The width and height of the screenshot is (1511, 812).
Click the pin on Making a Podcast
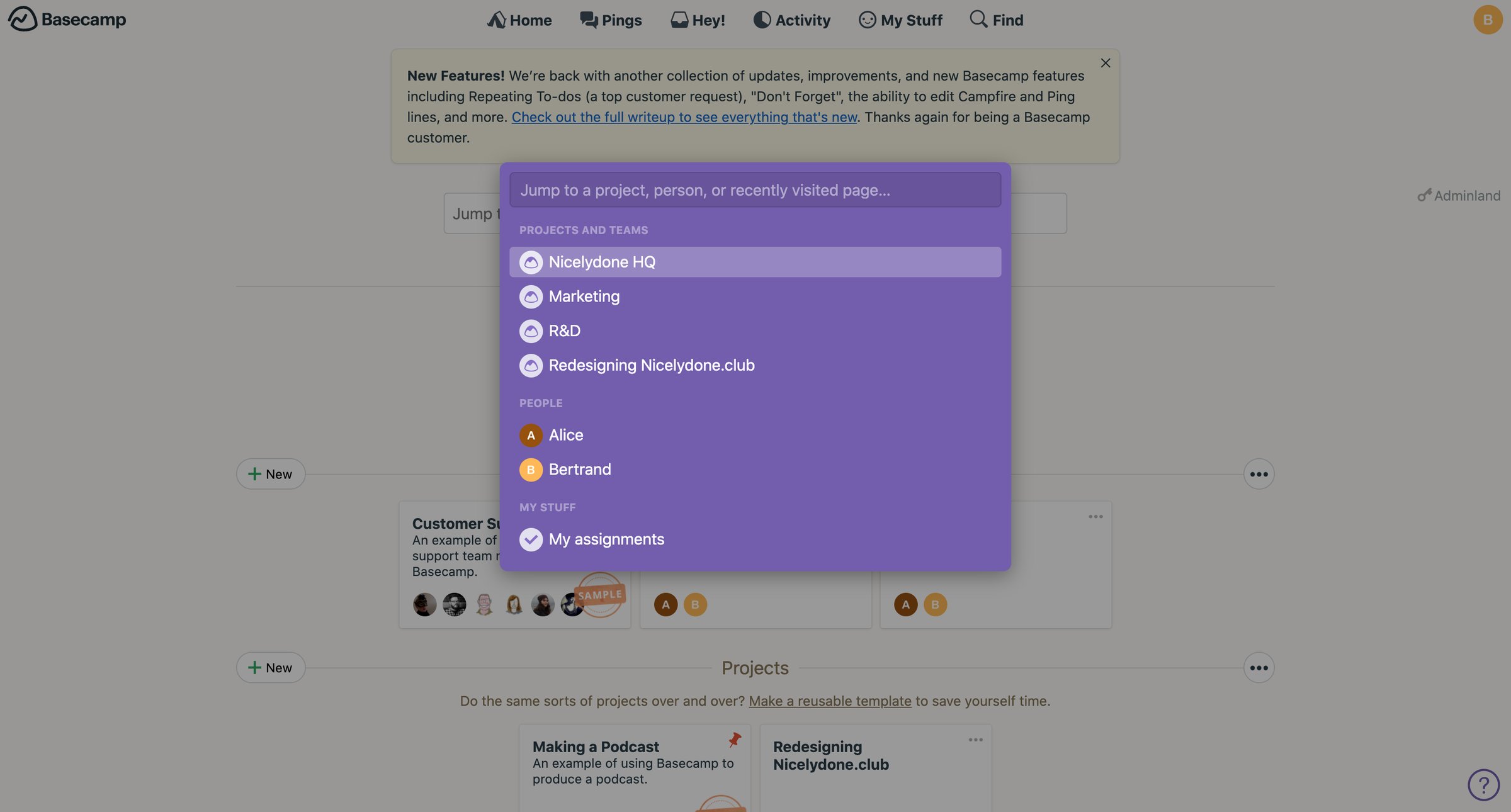pyautogui.click(x=735, y=740)
